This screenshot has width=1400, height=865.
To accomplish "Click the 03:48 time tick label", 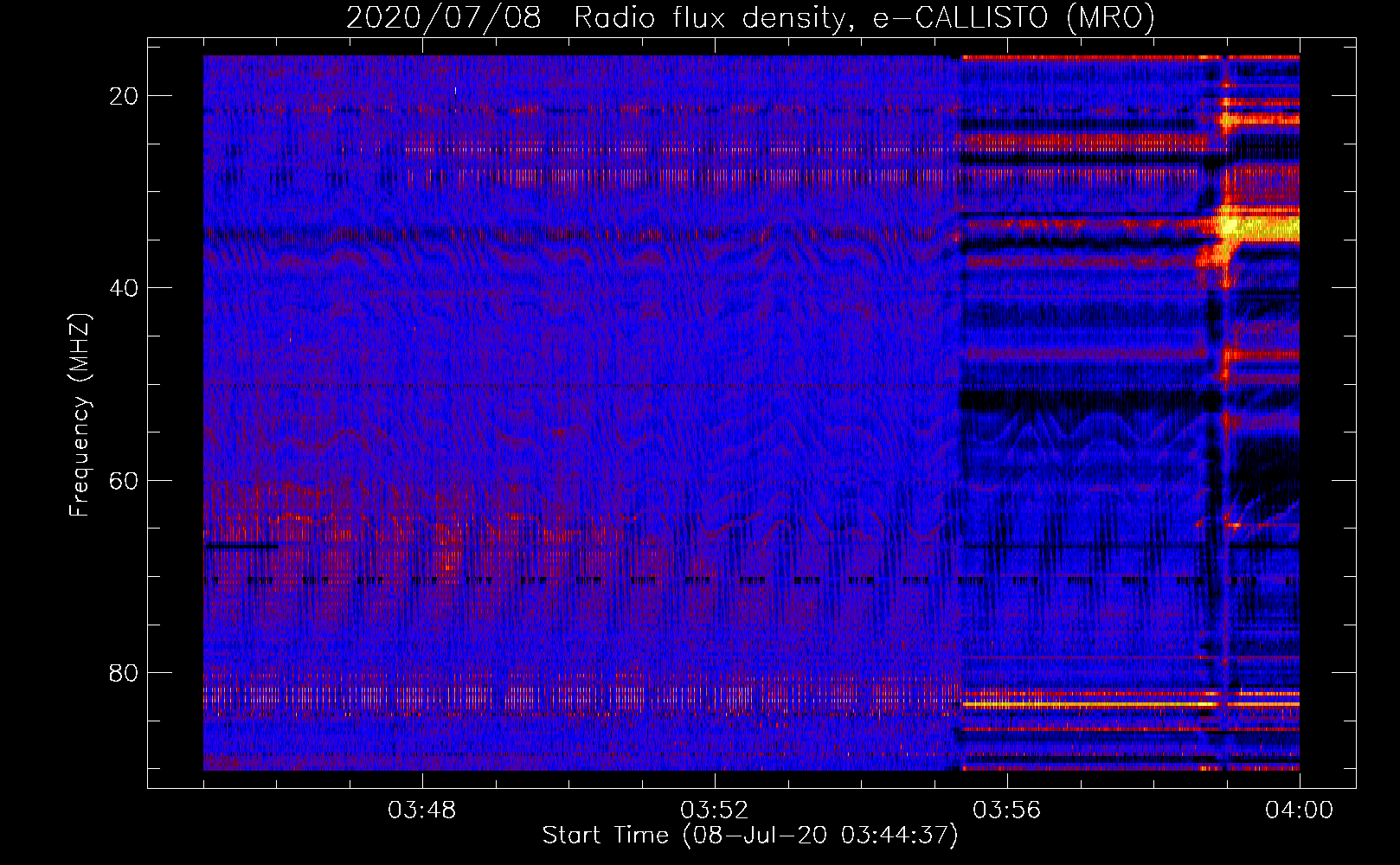I will pyautogui.click(x=421, y=811).
